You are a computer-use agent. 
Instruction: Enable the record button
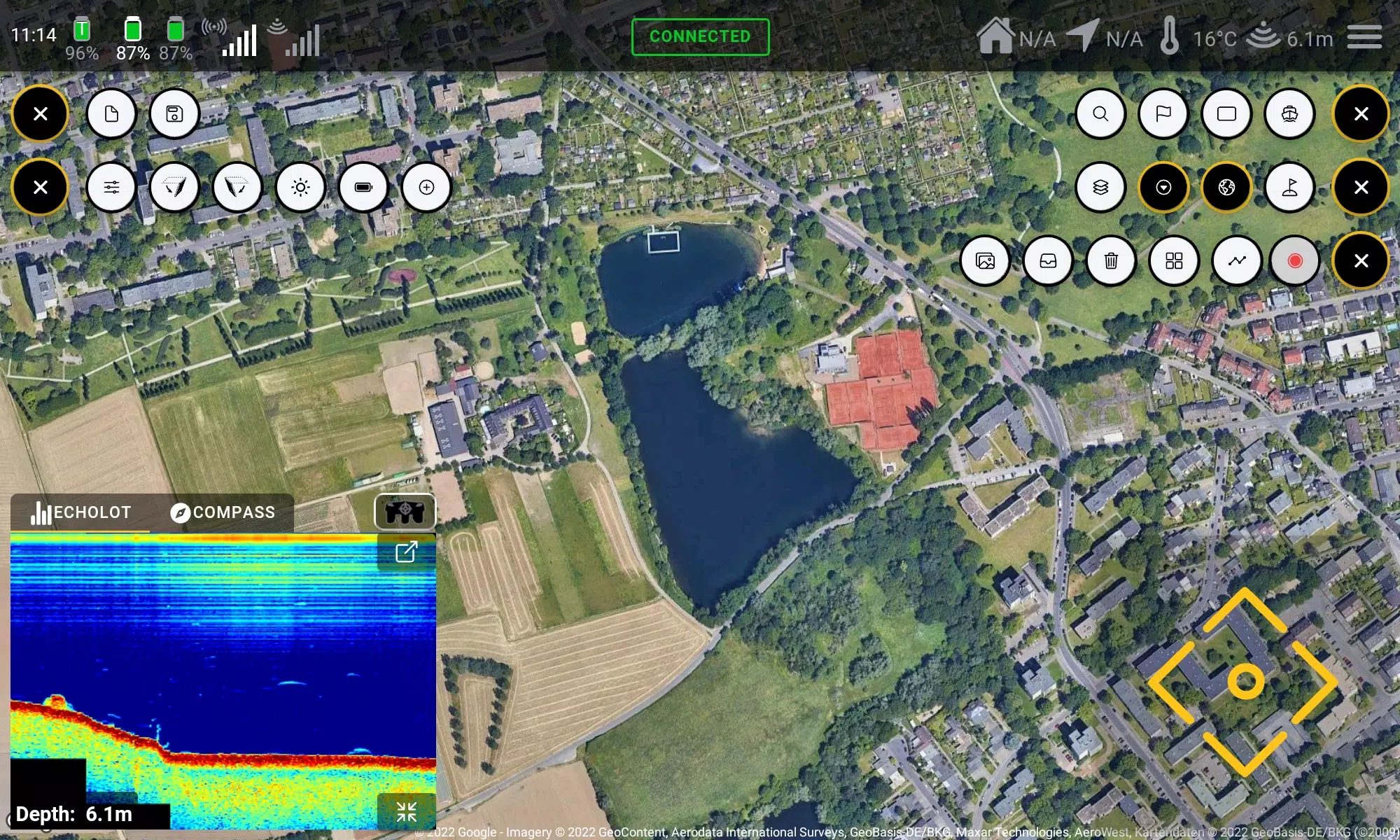pyautogui.click(x=1296, y=260)
